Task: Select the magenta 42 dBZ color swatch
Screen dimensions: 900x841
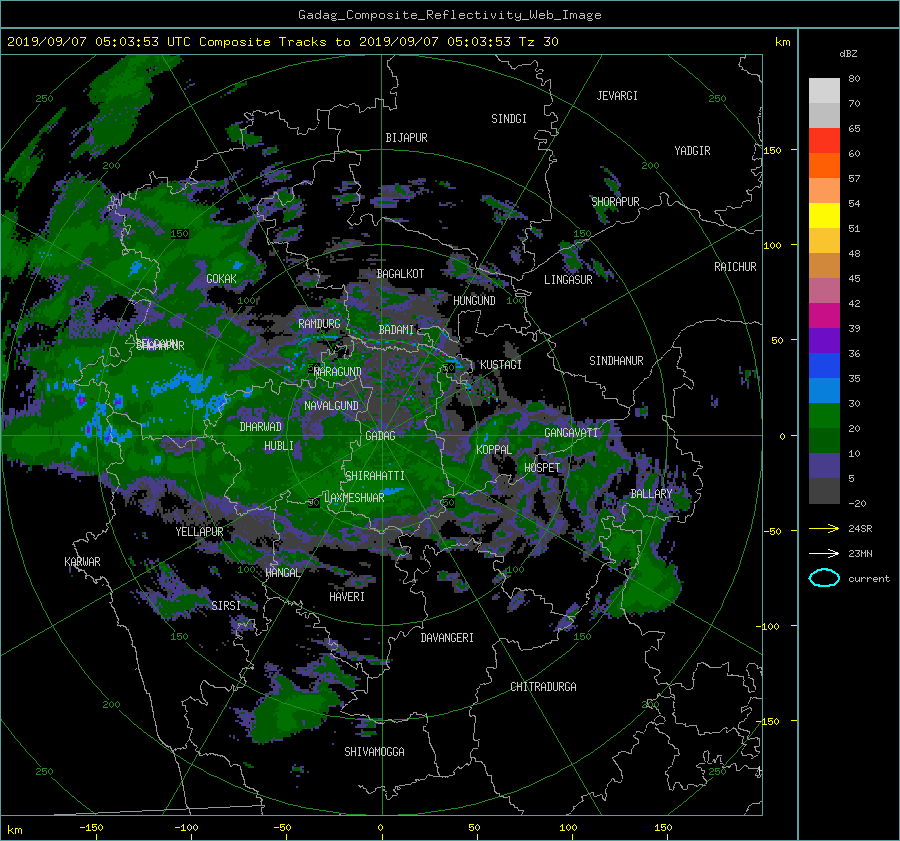Action: (824, 315)
